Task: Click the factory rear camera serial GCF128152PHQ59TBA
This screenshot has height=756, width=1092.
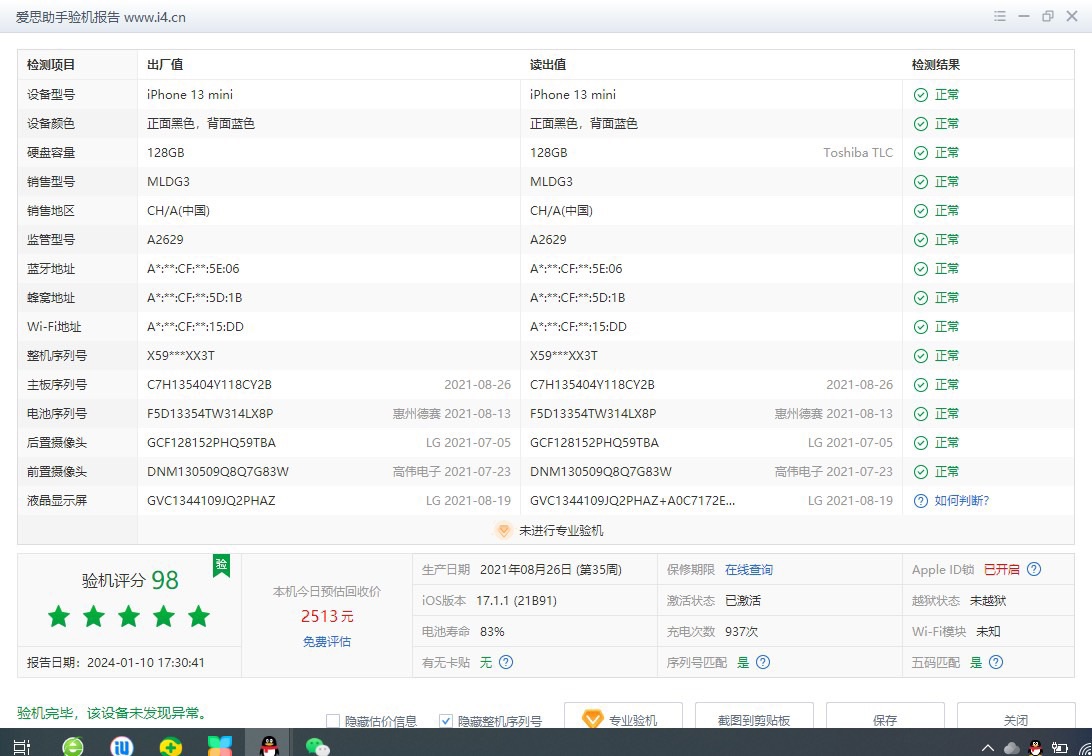Action: tap(212, 443)
